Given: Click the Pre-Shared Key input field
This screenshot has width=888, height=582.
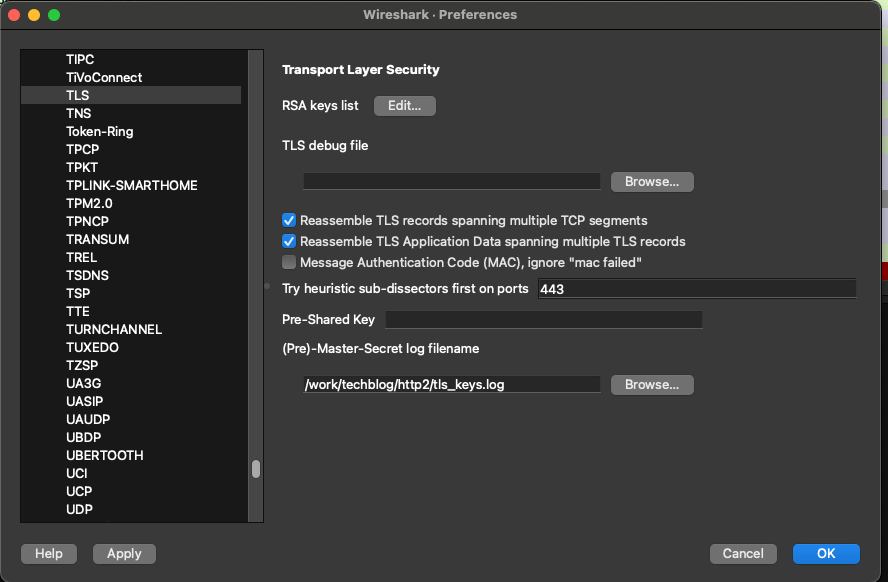Looking at the screenshot, I should pyautogui.click(x=544, y=320).
